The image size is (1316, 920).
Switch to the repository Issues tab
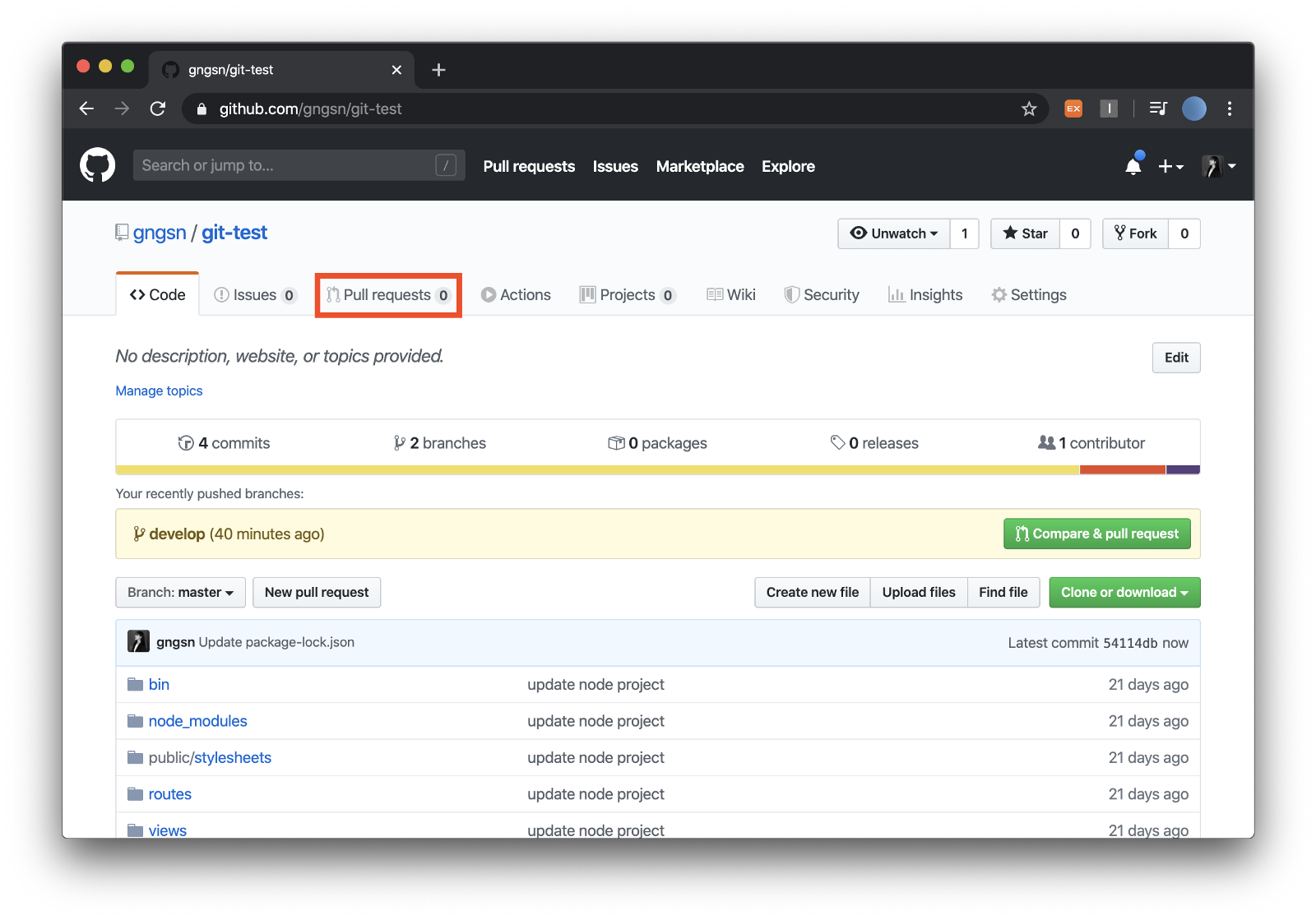(255, 294)
